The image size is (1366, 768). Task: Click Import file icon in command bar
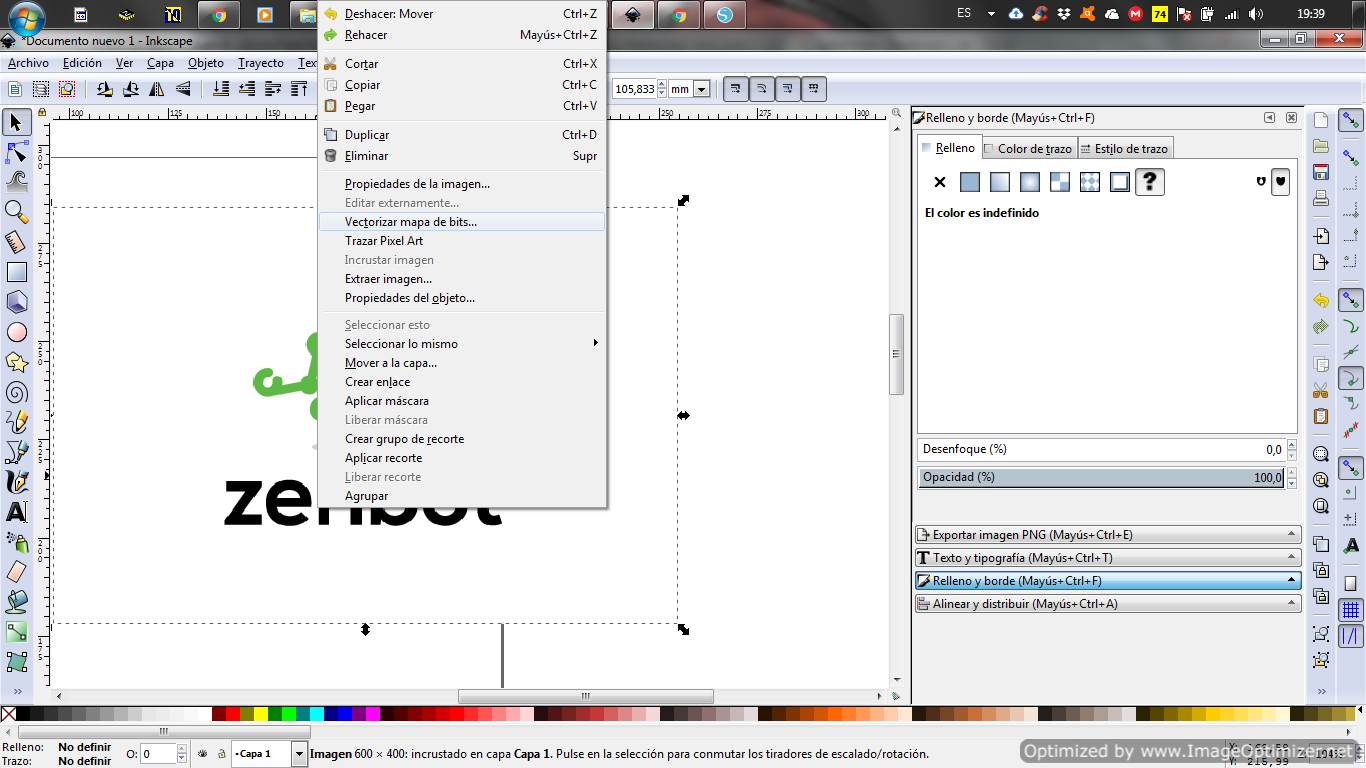[1321, 236]
